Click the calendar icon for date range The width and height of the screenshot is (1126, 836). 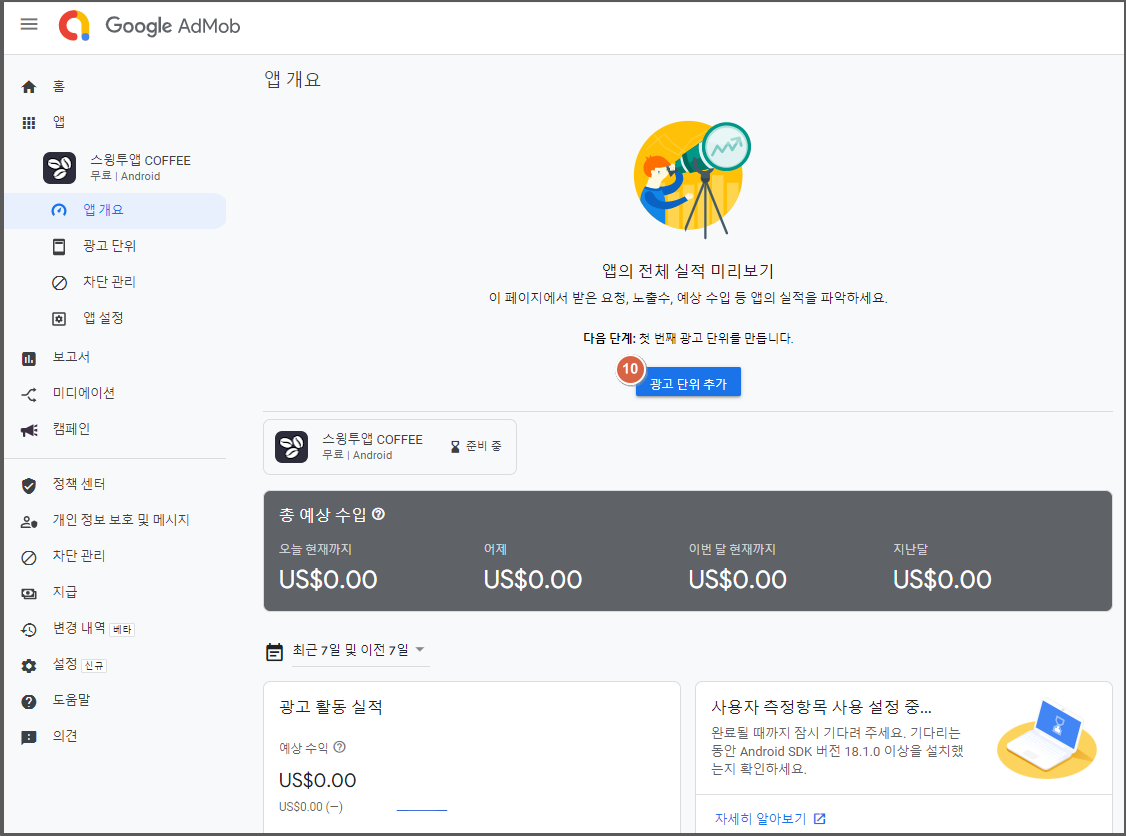[x=275, y=652]
